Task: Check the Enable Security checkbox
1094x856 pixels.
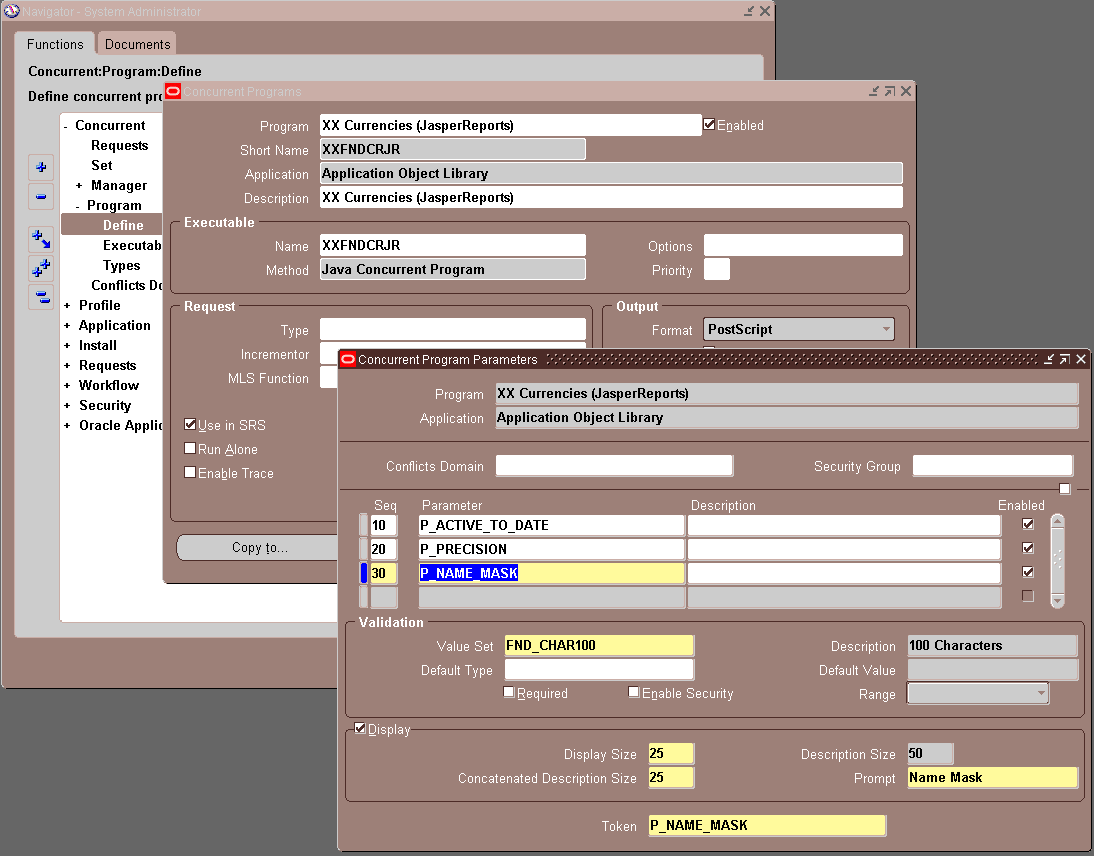Action: pyautogui.click(x=634, y=692)
